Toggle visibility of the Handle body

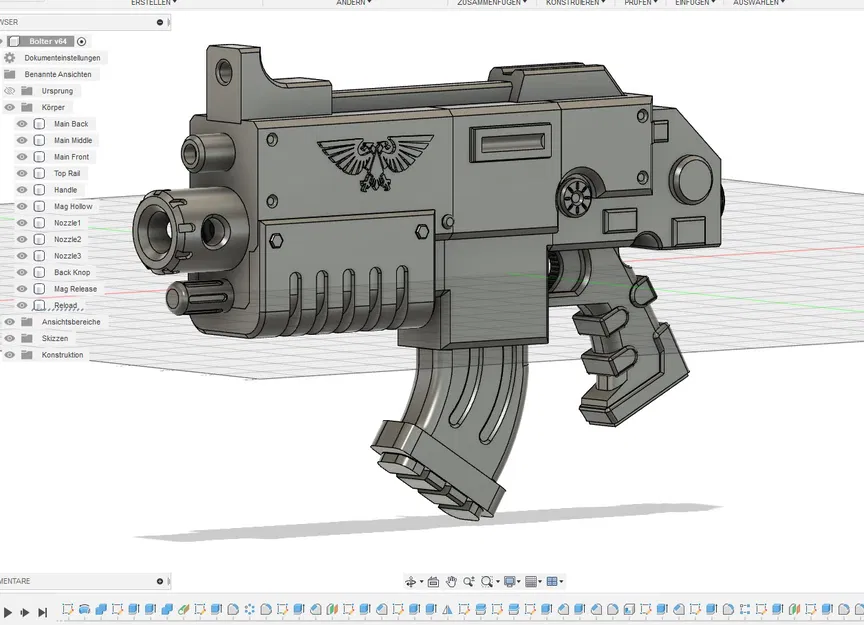click(x=21, y=189)
